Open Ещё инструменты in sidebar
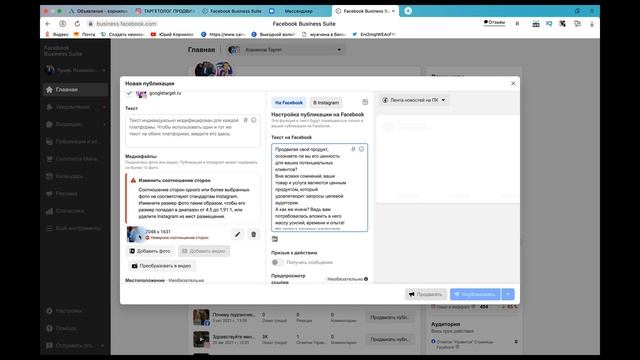640x360 pixels. 75,228
